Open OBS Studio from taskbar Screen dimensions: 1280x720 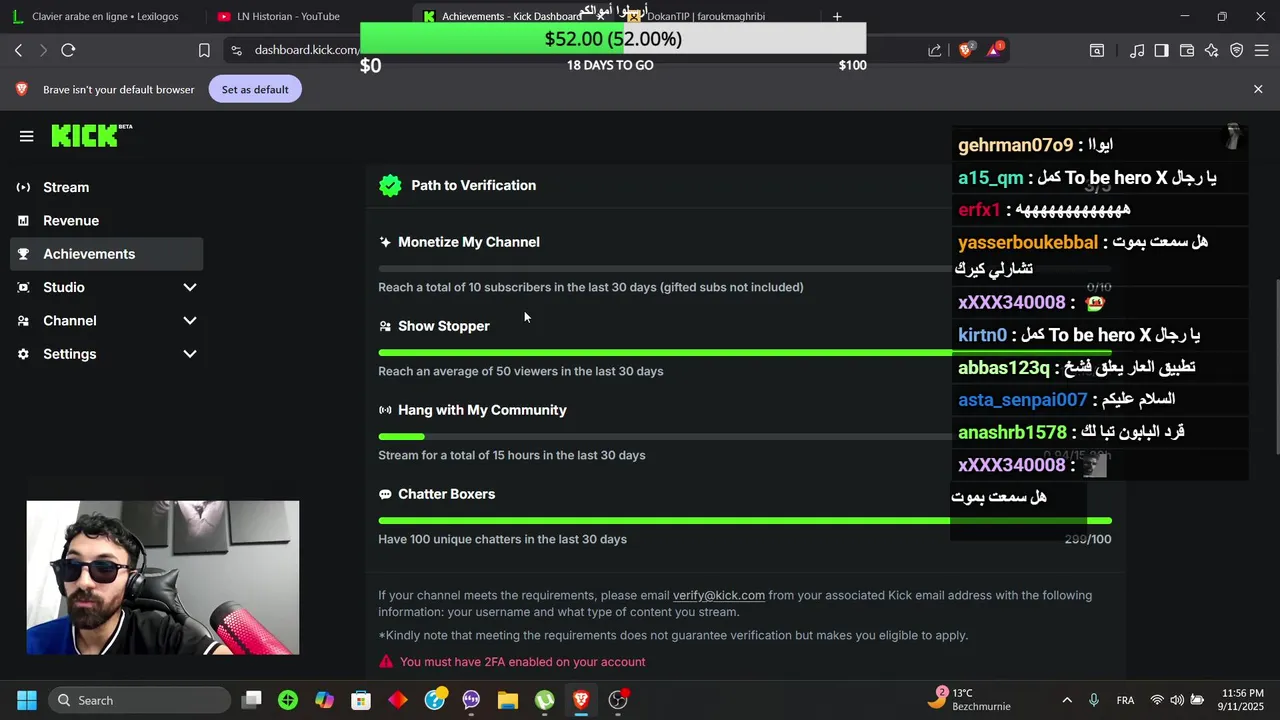[x=618, y=700]
